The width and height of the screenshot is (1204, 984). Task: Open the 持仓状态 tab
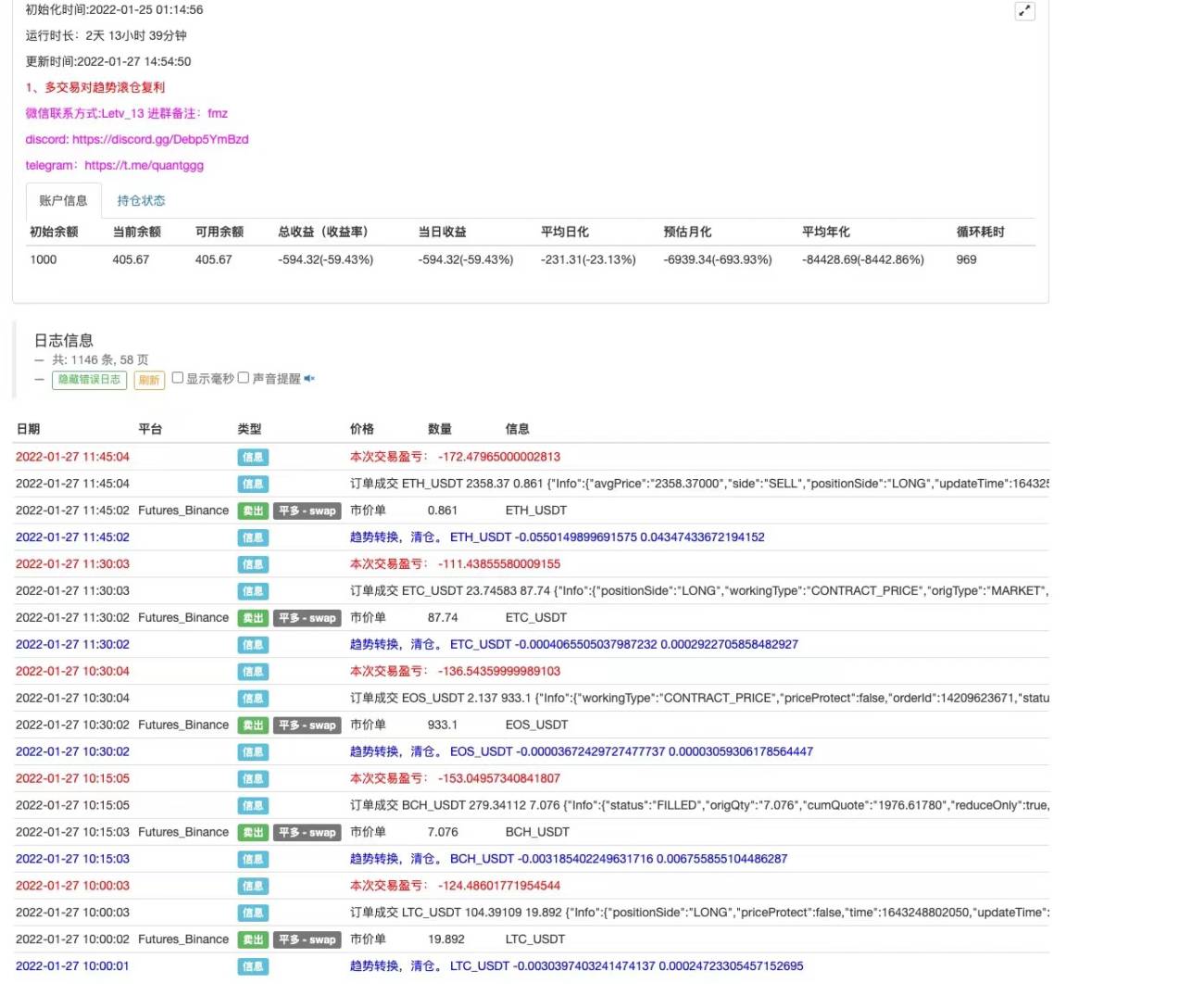click(x=141, y=201)
